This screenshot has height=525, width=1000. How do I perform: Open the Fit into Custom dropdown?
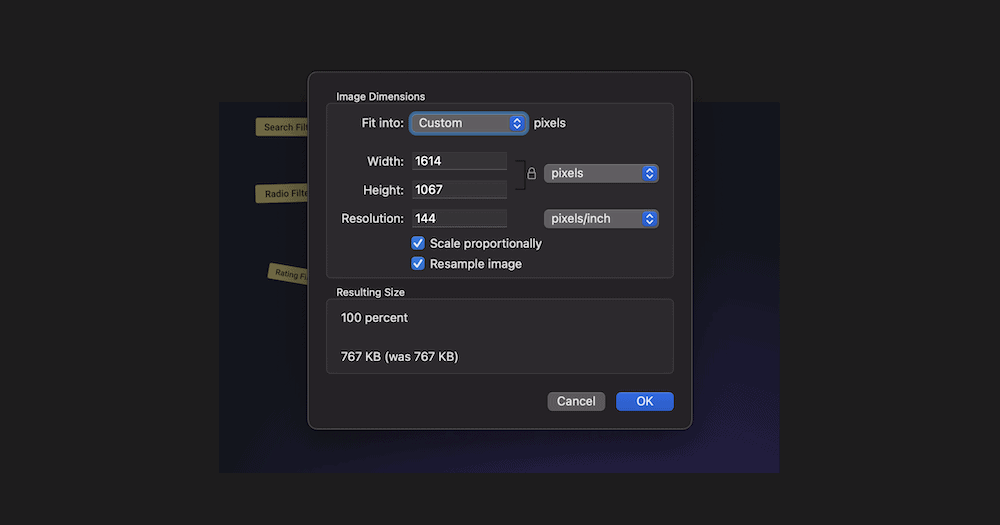coord(469,123)
